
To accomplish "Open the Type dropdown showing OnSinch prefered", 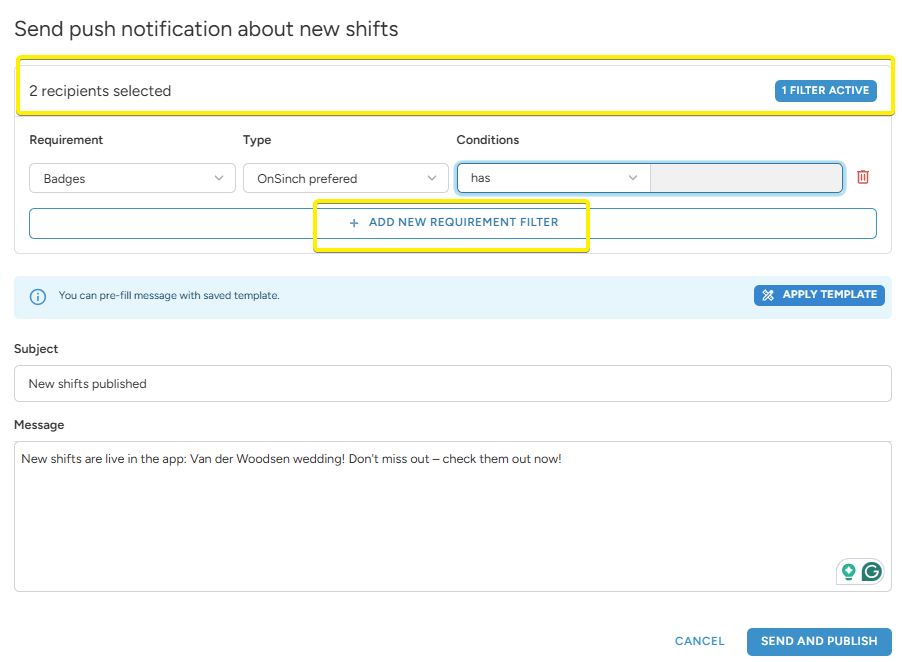I will pyautogui.click(x=345, y=178).
